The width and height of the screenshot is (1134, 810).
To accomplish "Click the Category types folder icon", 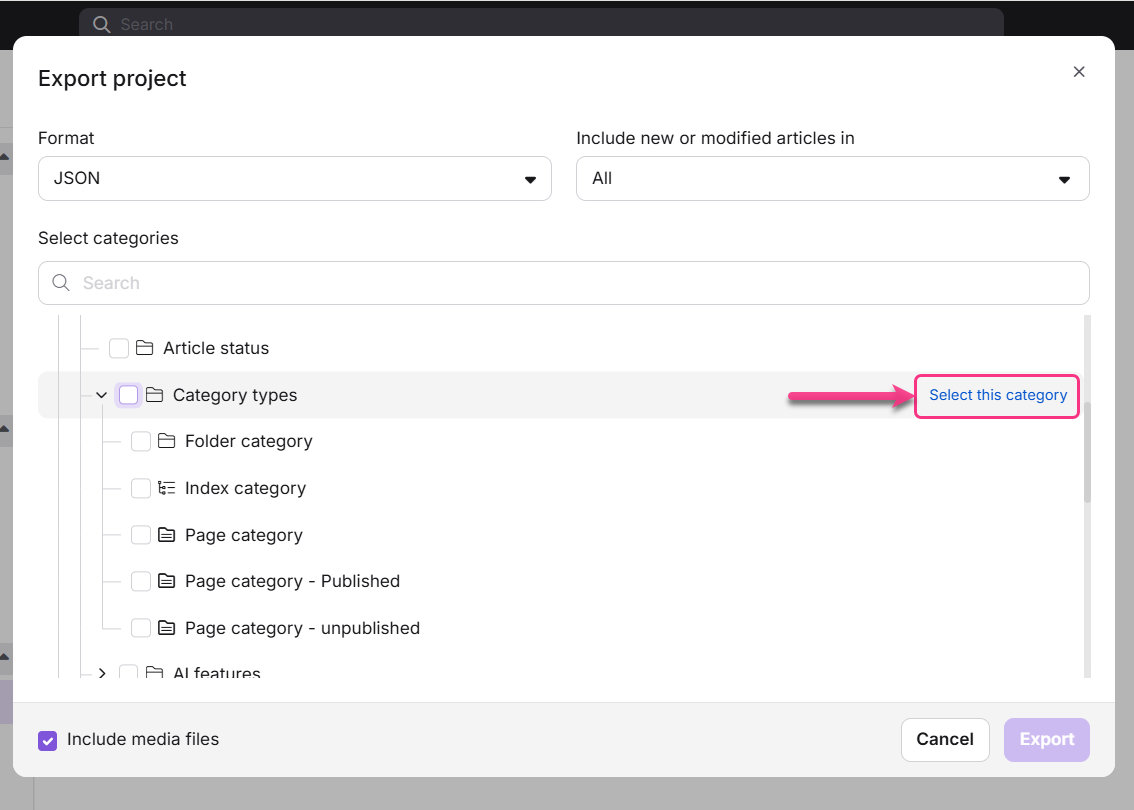I will click(x=154, y=395).
